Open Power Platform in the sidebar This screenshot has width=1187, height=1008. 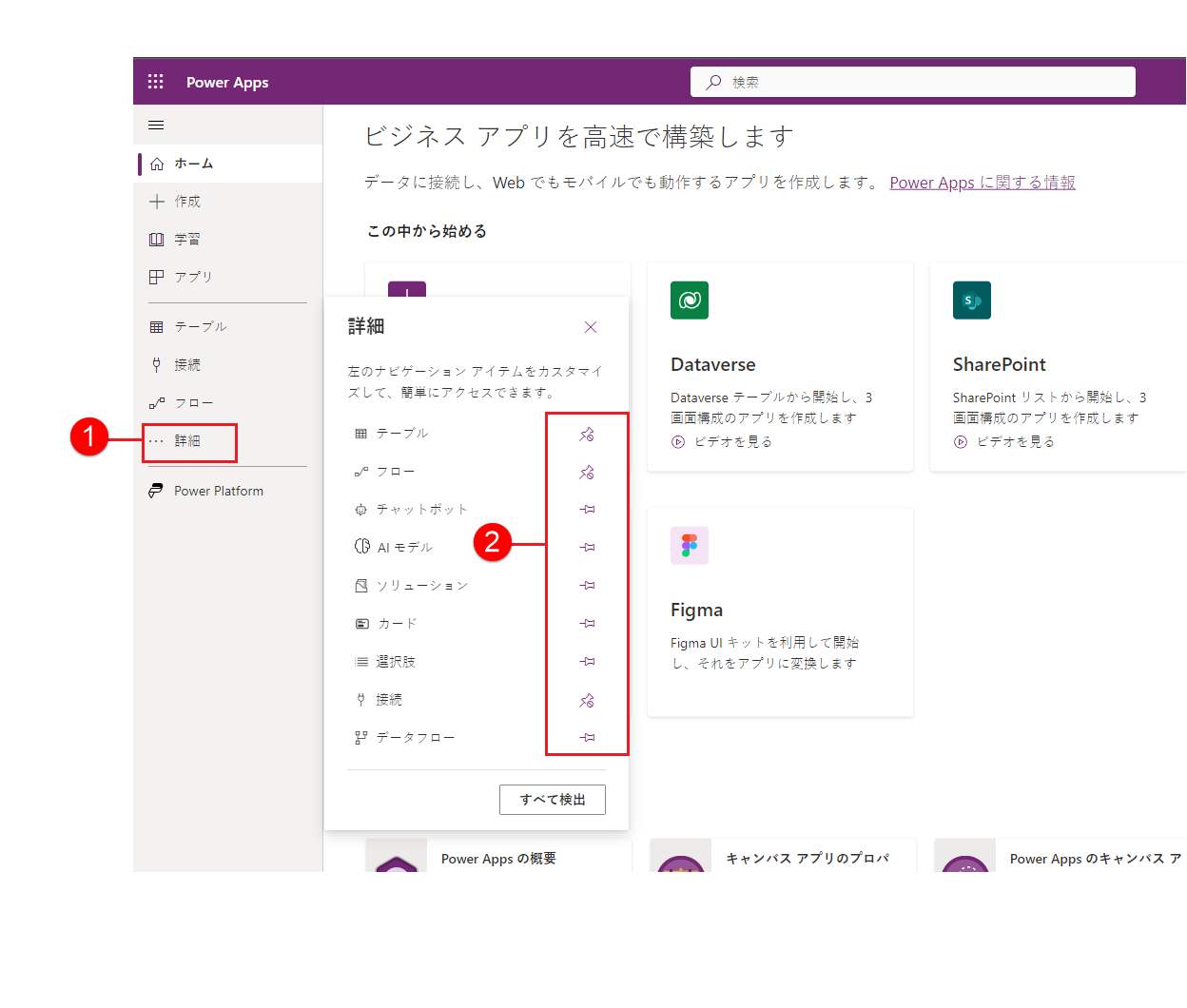[x=228, y=491]
